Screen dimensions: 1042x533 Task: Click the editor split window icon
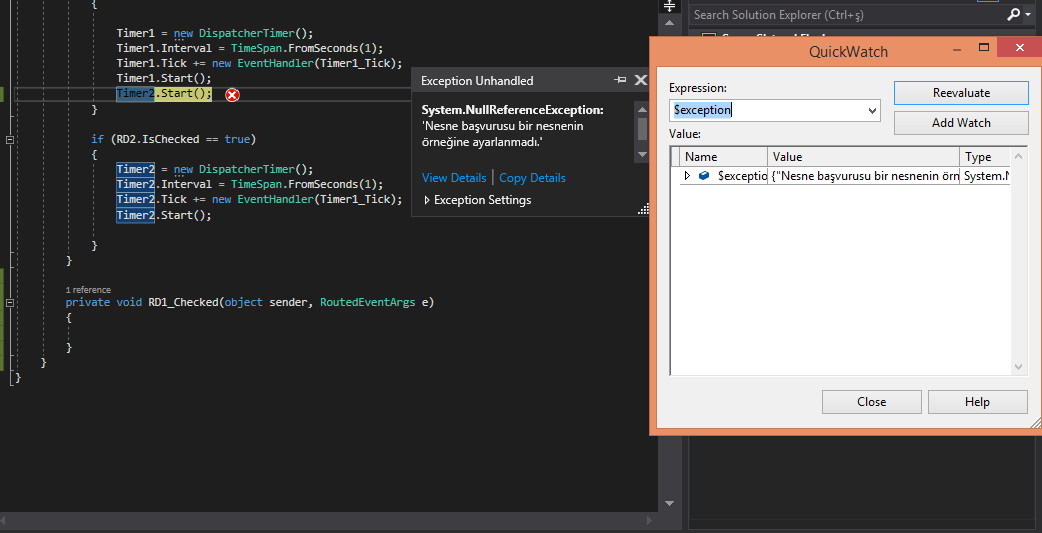pyautogui.click(x=669, y=6)
